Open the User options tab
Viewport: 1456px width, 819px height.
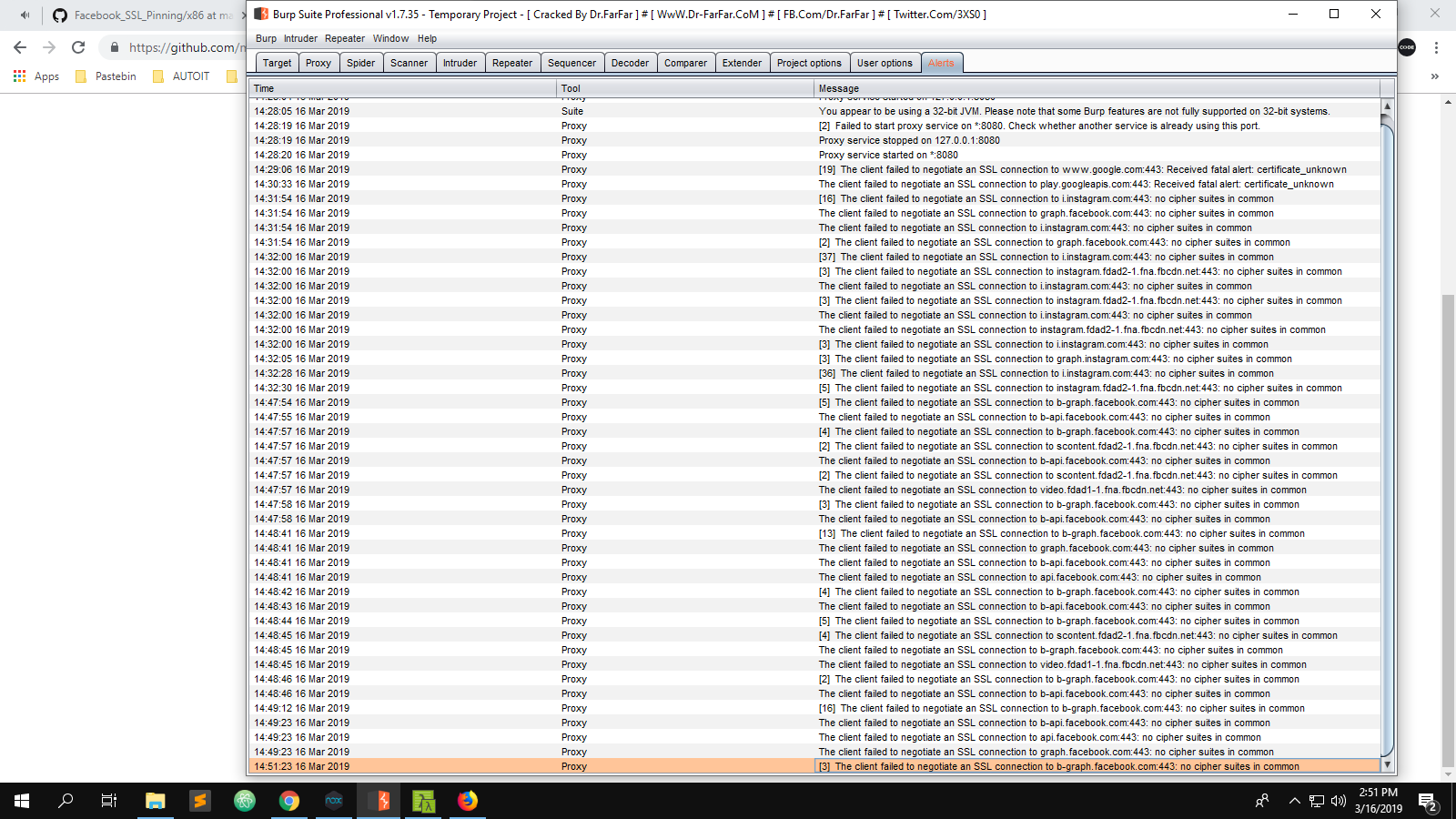[x=885, y=63]
